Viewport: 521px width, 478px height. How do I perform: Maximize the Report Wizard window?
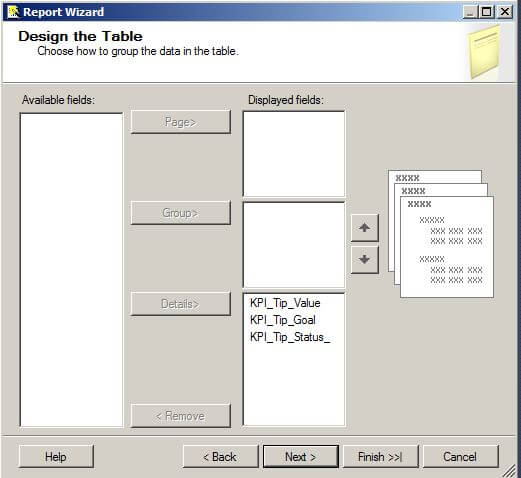coord(487,12)
